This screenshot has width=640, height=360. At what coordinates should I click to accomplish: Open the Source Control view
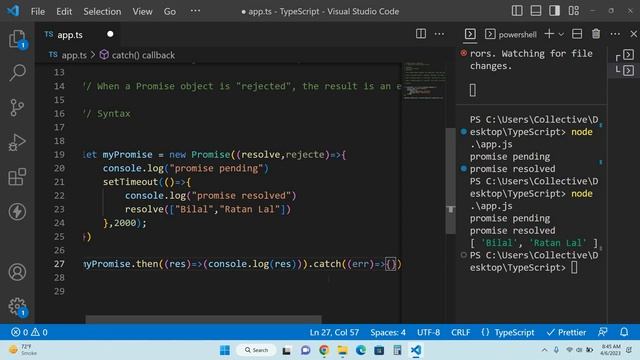pyautogui.click(x=17, y=108)
